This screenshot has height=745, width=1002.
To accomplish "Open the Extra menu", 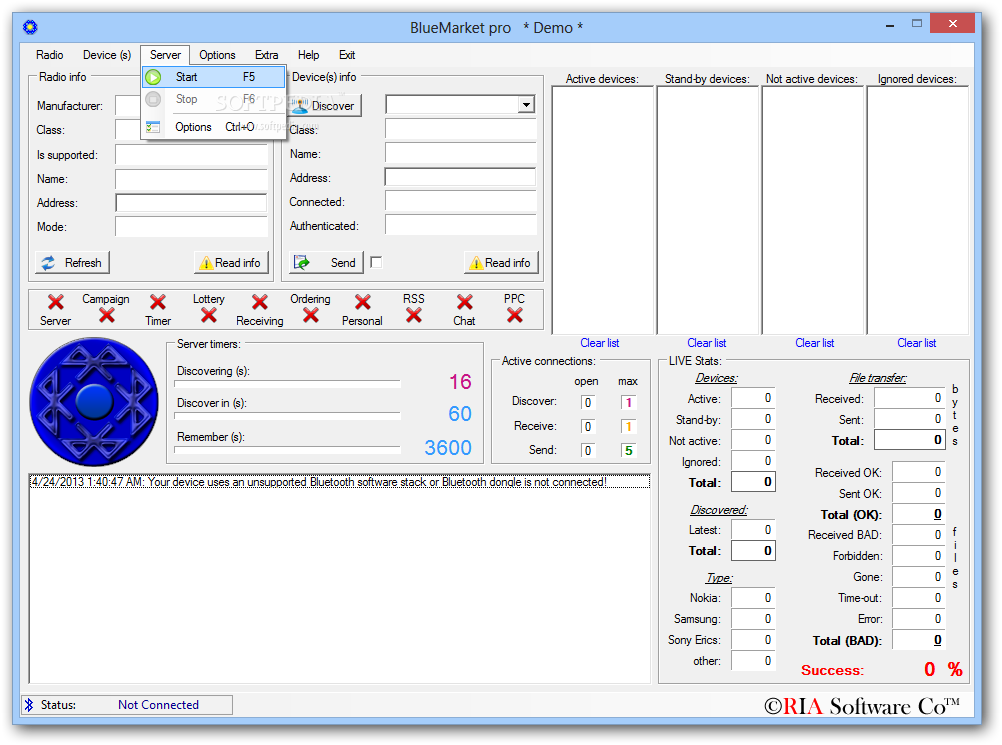I will [x=266, y=55].
